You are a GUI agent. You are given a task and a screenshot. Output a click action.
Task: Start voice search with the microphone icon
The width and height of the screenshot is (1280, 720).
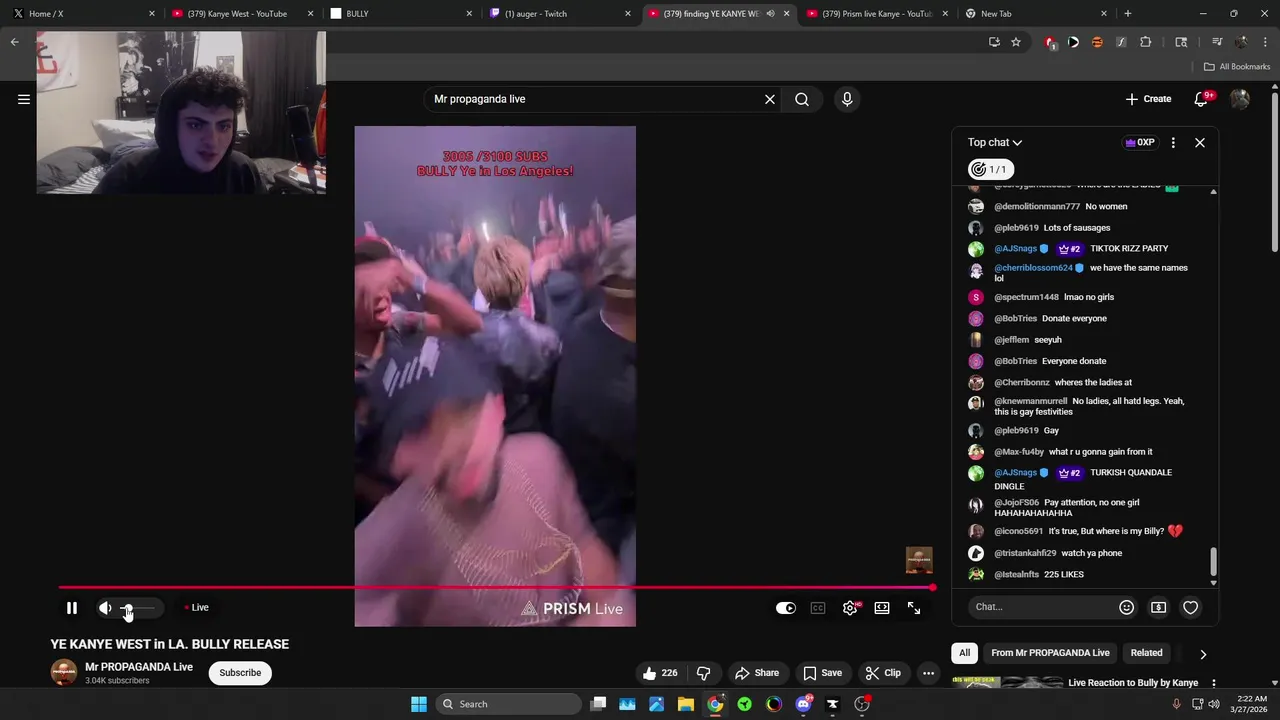pyautogui.click(x=847, y=99)
